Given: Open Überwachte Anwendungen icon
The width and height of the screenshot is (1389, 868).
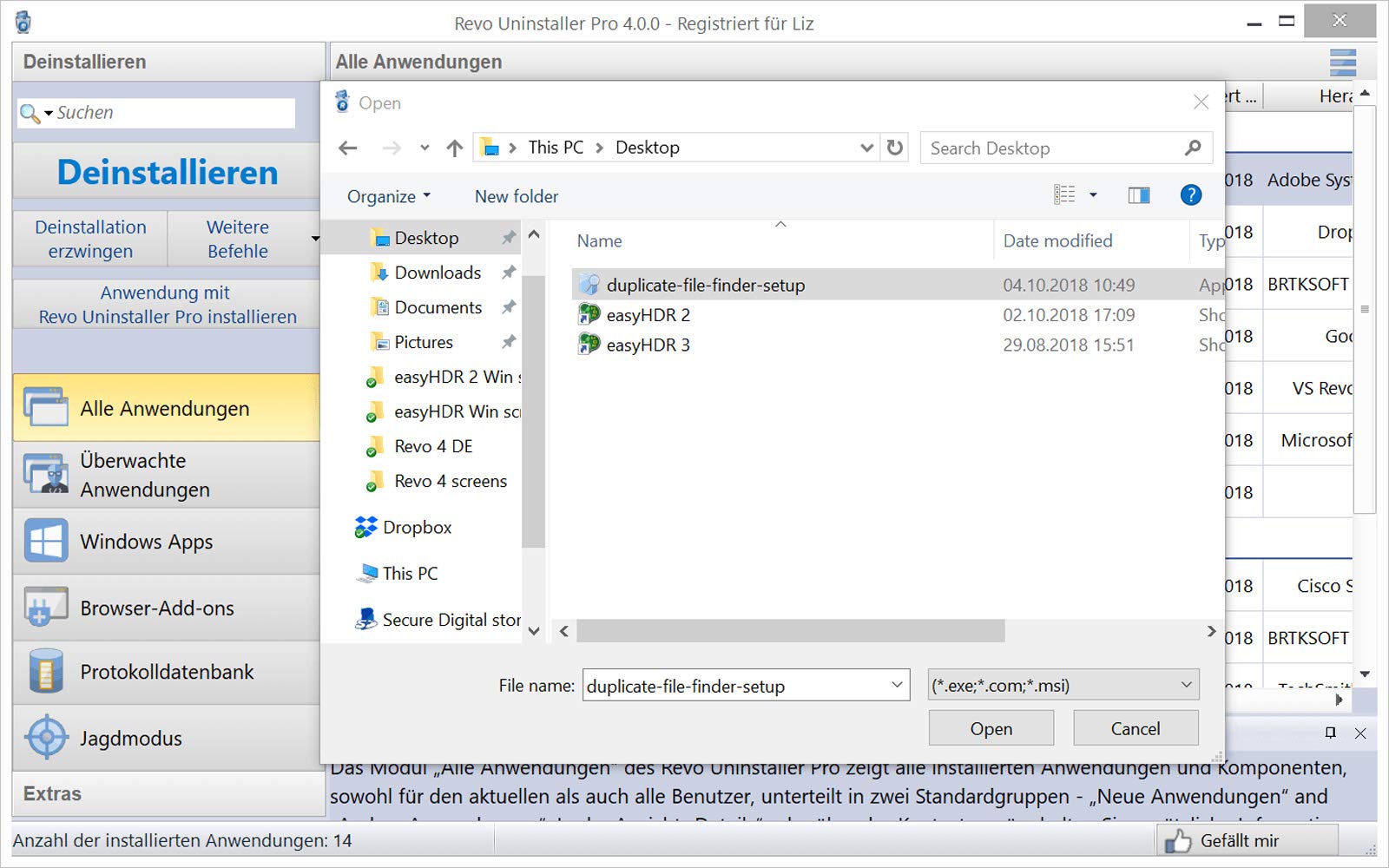Looking at the screenshot, I should tap(46, 474).
